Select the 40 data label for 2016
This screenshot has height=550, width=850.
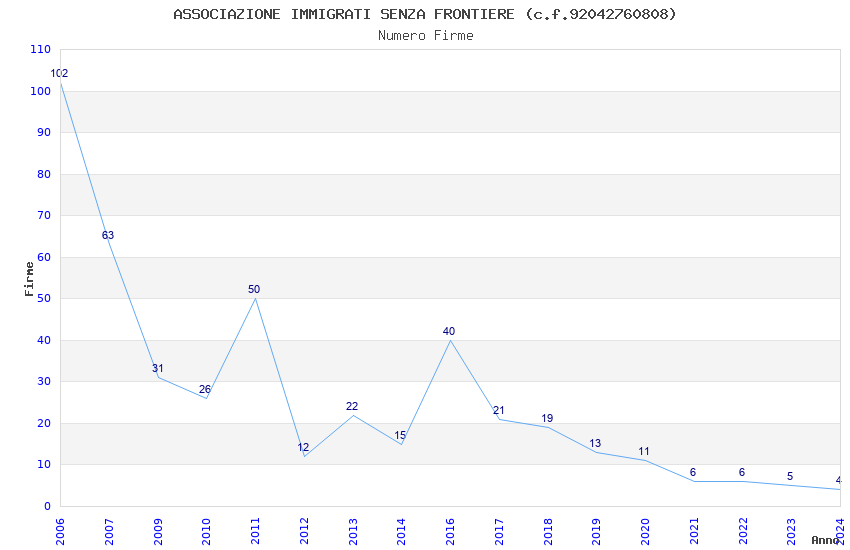click(x=449, y=331)
